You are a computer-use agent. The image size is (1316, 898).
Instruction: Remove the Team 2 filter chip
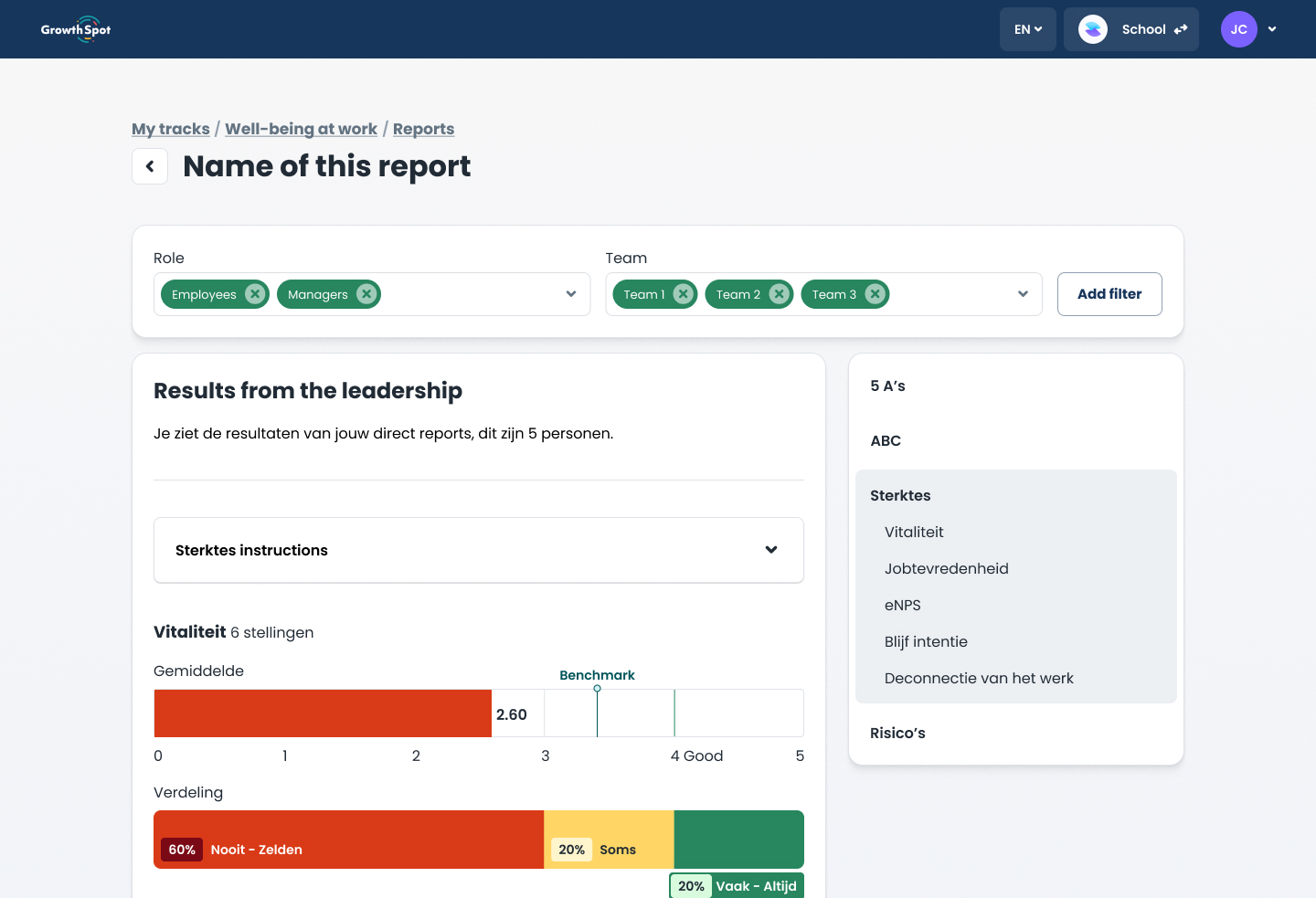point(779,293)
